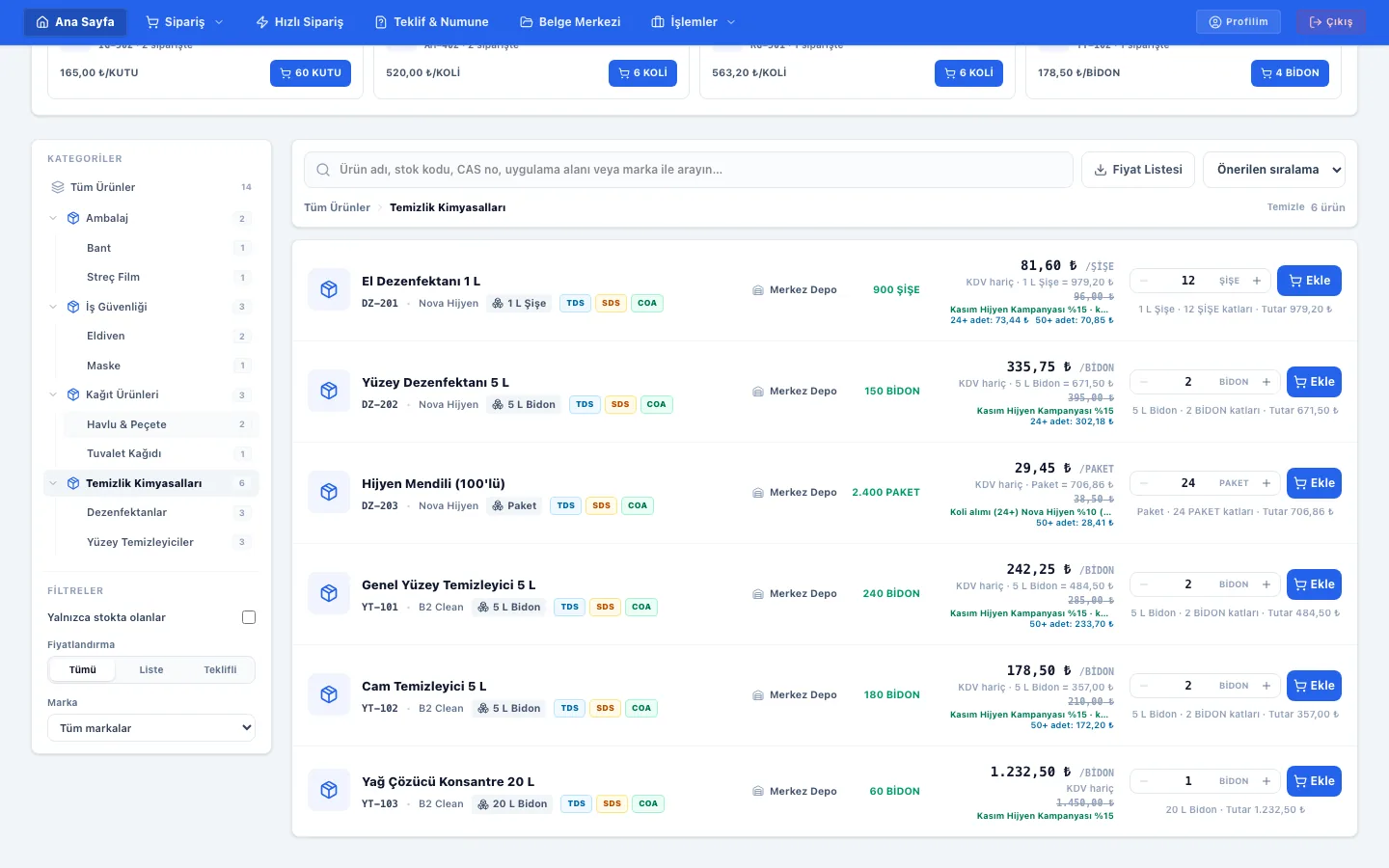Open COA document for Genel Yüzey Temizleyici

[x=641, y=607]
